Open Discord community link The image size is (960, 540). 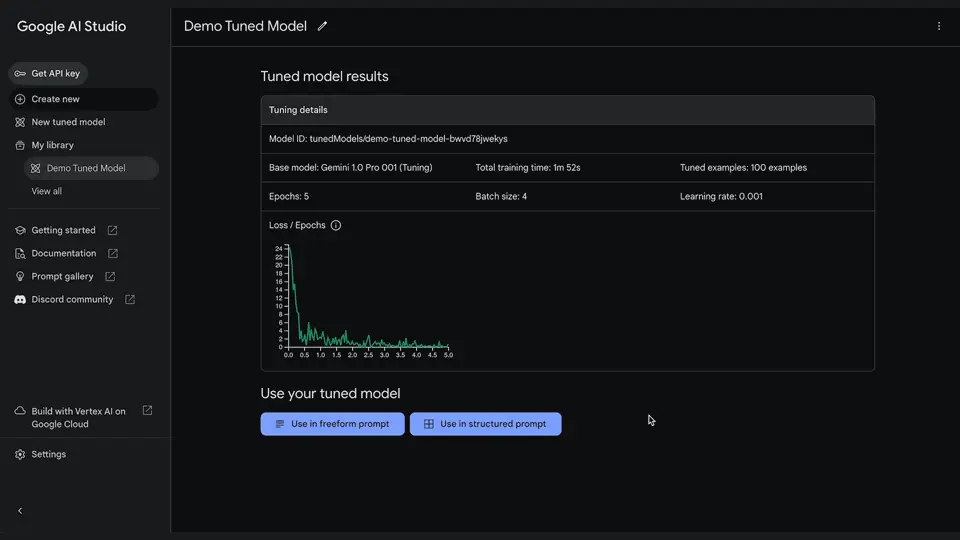72,299
